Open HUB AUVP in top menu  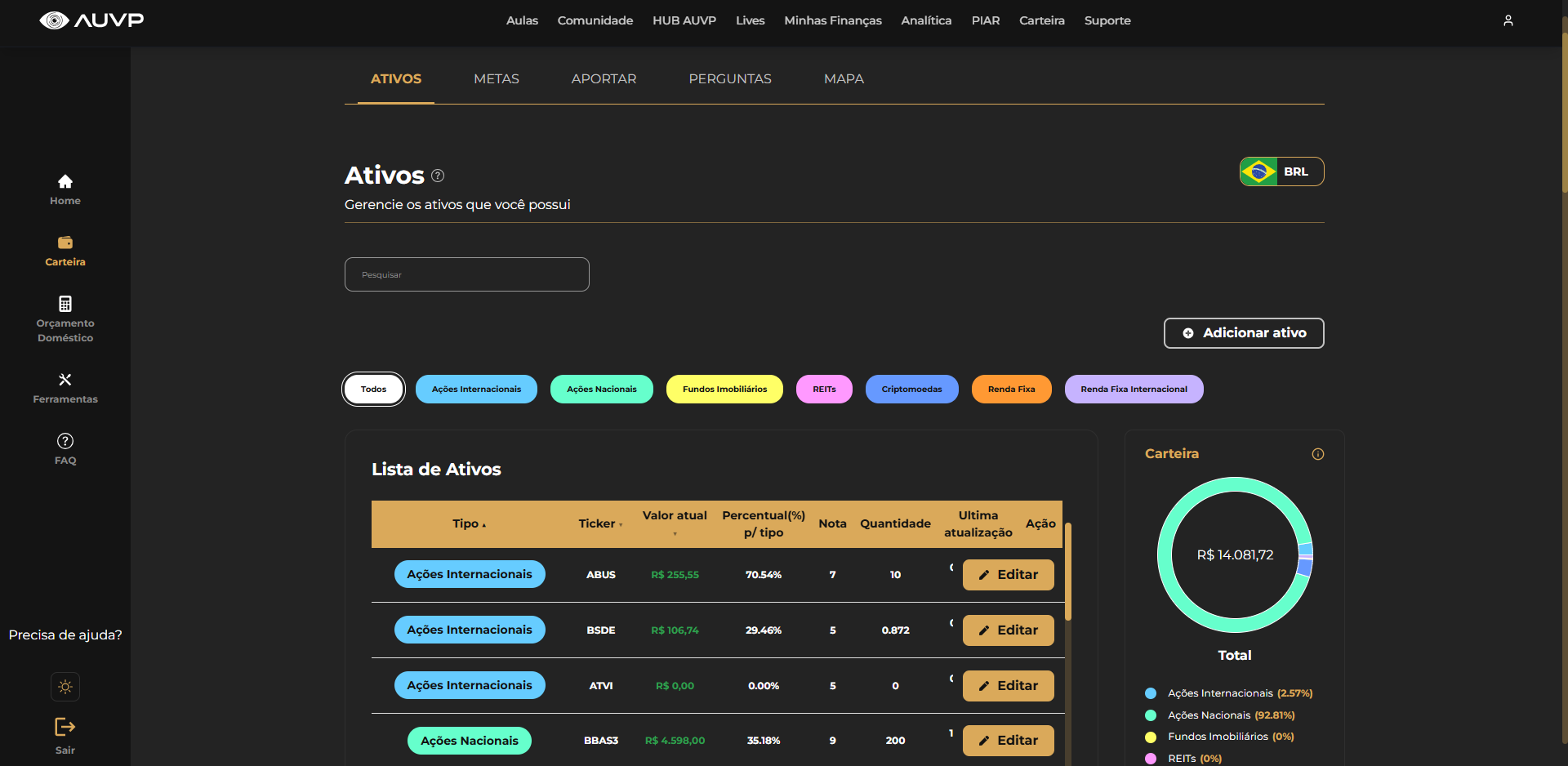click(x=684, y=20)
